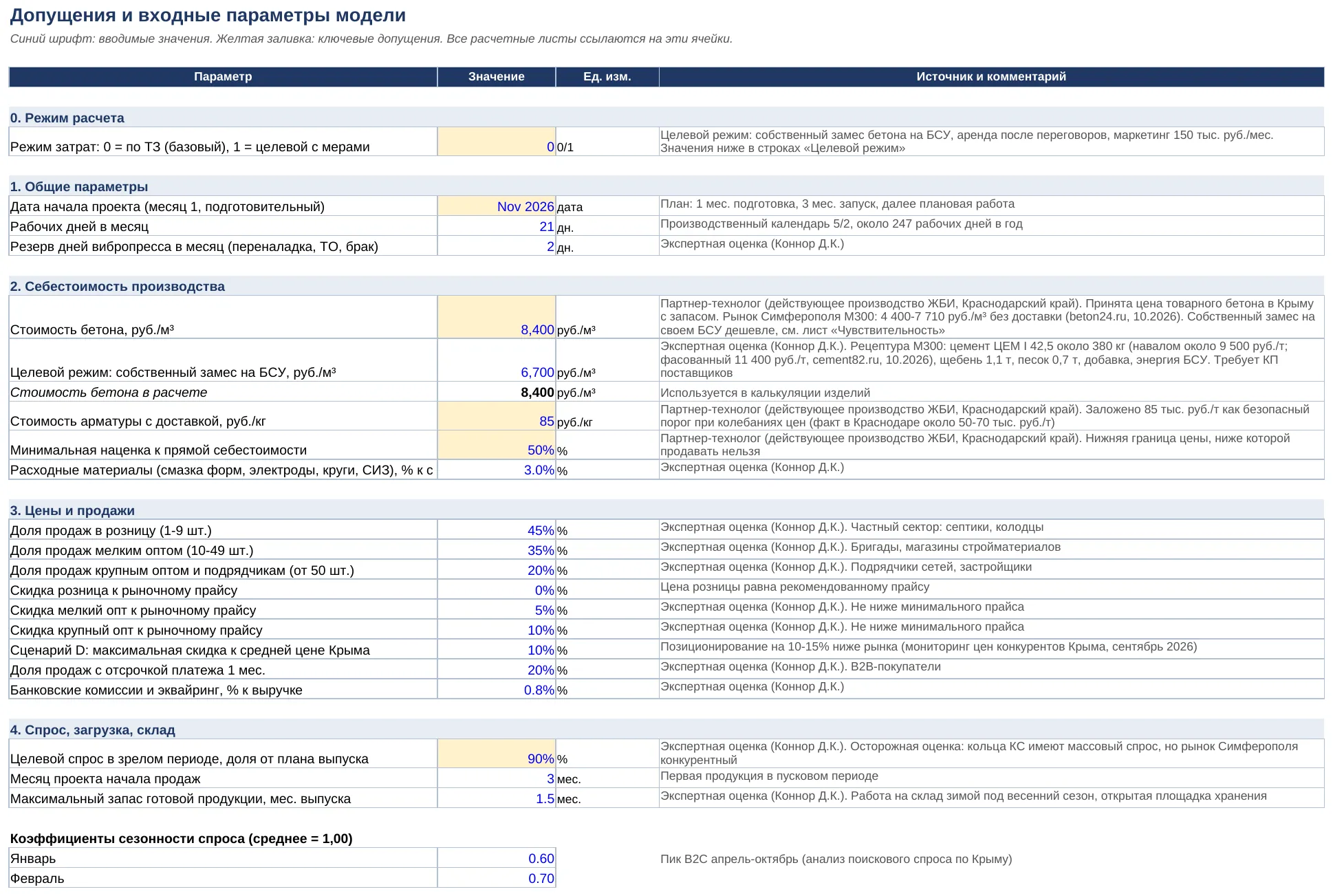Click the vibropress reserve days value 2
Viewport: 1333px width, 896px height.
click(496, 246)
